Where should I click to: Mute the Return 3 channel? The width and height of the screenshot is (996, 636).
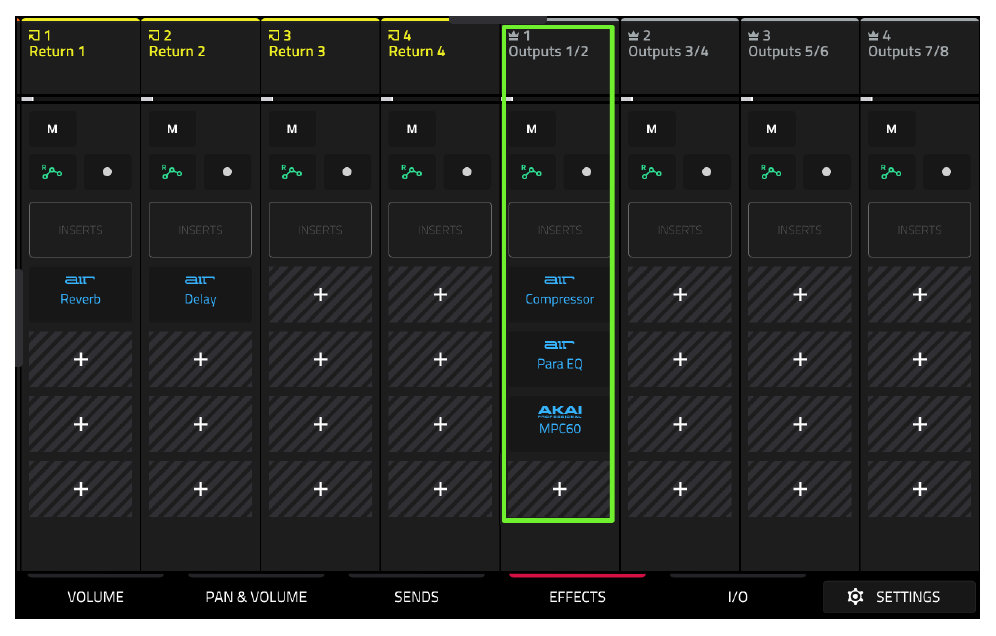[292, 129]
